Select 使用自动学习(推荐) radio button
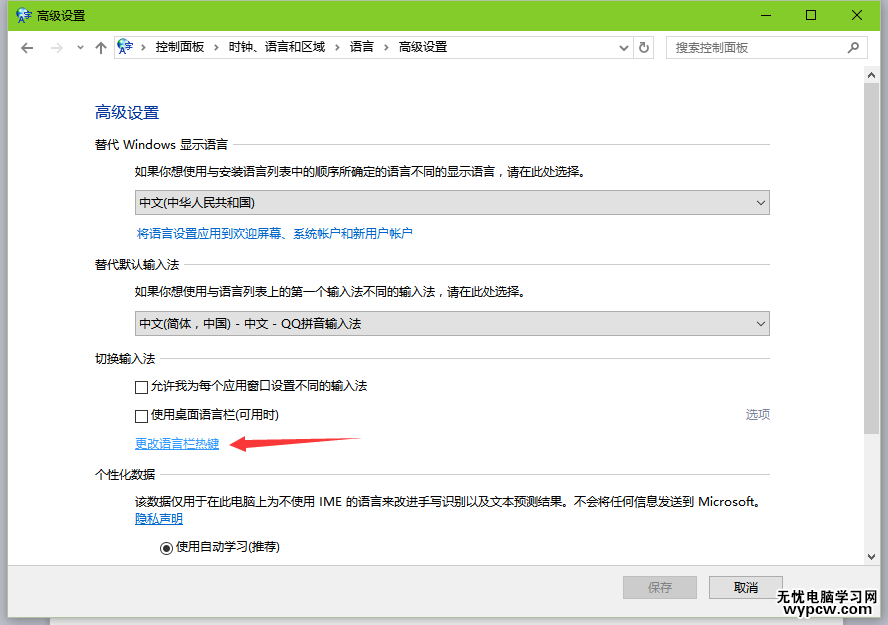The height and width of the screenshot is (625, 888). [166, 548]
